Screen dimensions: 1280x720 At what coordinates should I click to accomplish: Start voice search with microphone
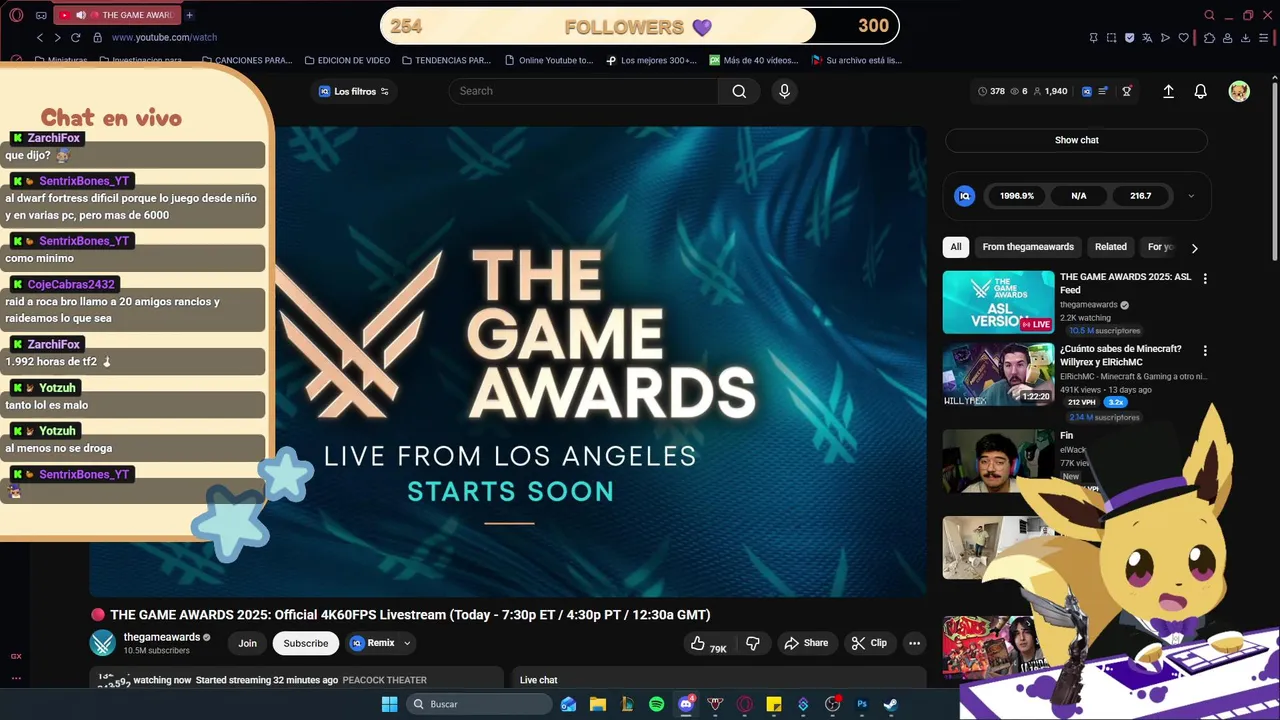[x=784, y=91]
